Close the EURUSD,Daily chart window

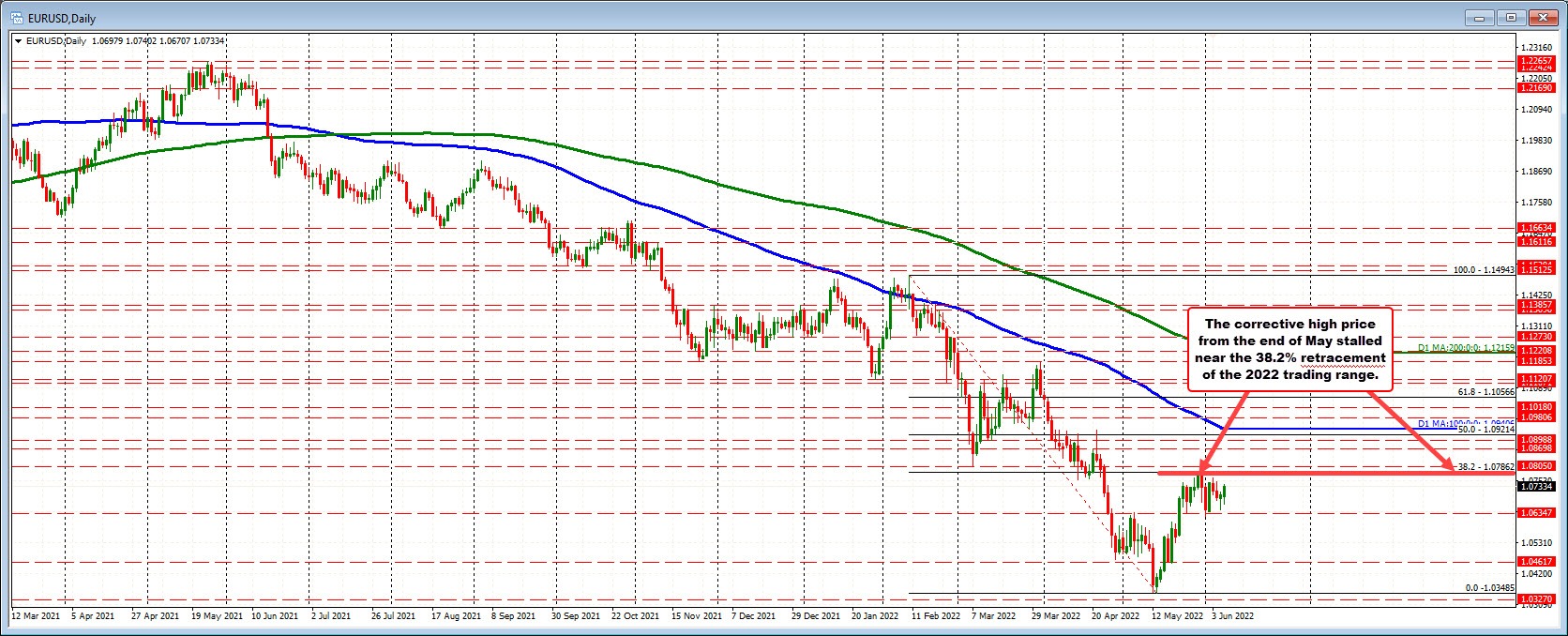(x=1542, y=17)
